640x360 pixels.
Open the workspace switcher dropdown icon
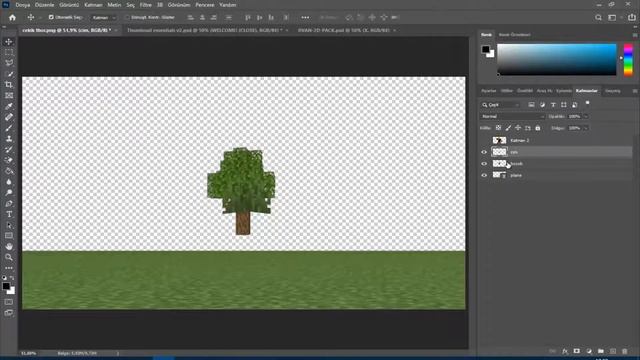pyautogui.click(x=612, y=18)
